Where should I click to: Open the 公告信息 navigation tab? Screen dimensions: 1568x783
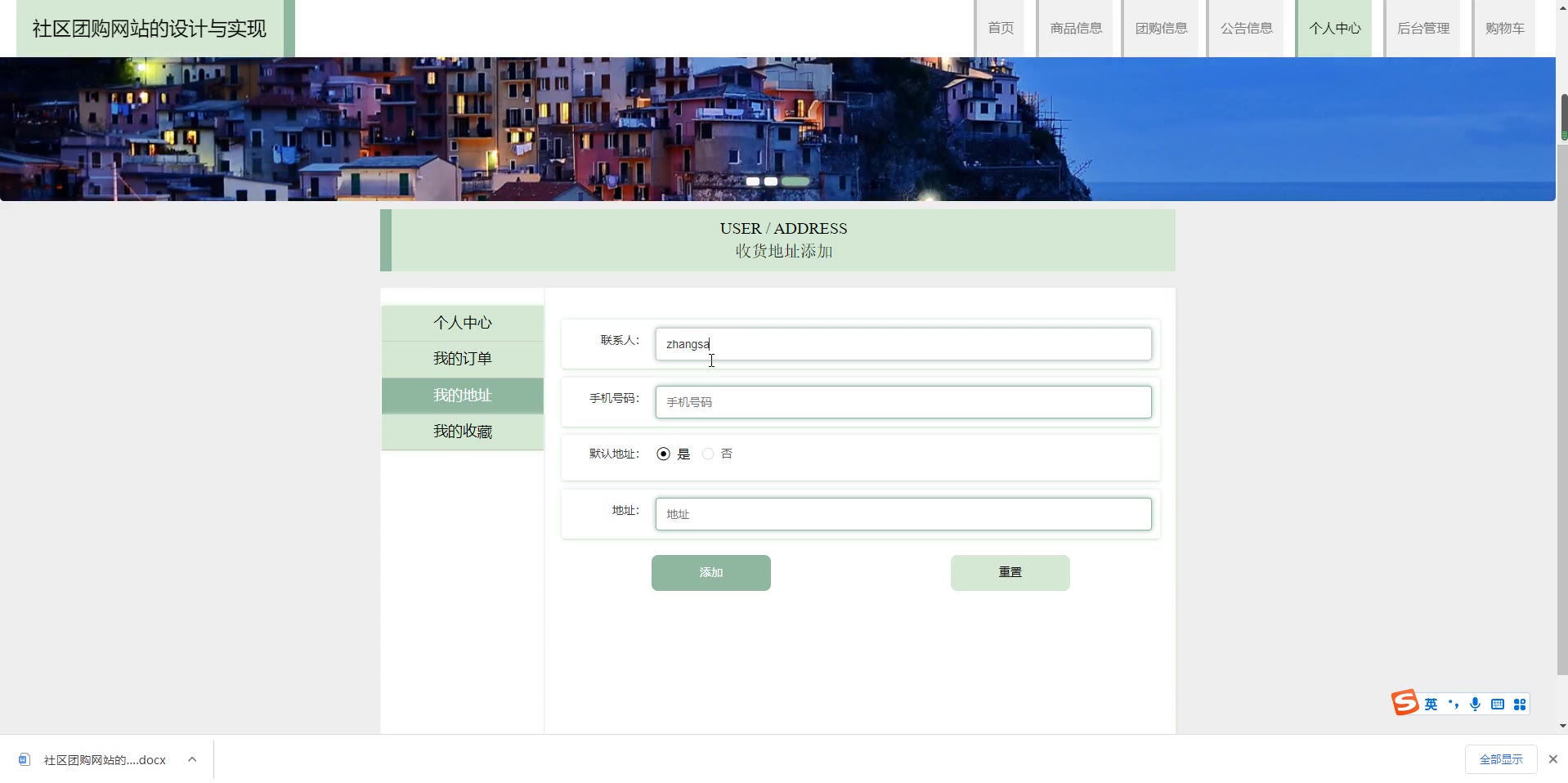pos(1246,29)
